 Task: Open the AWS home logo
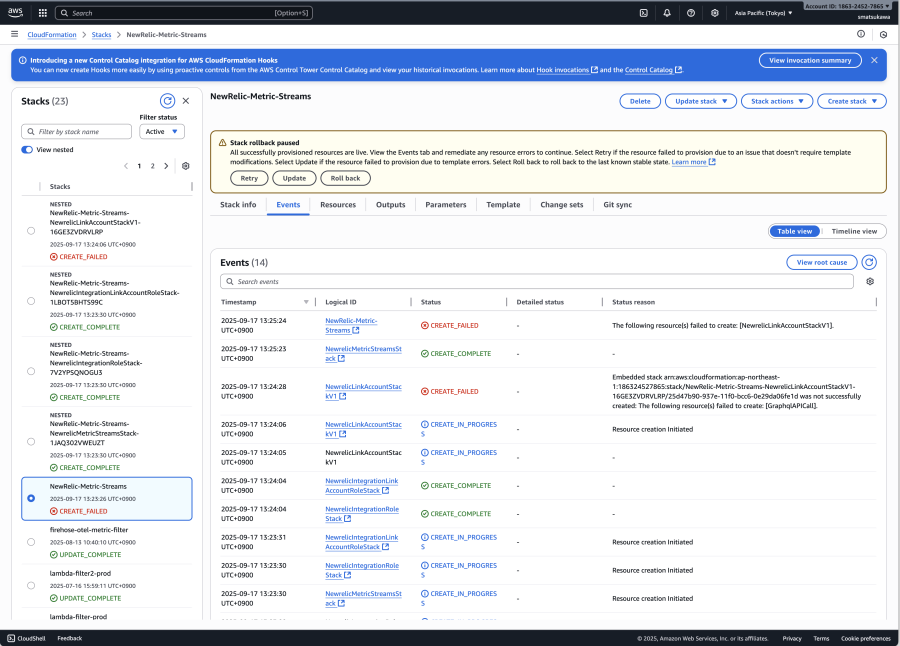point(15,12)
